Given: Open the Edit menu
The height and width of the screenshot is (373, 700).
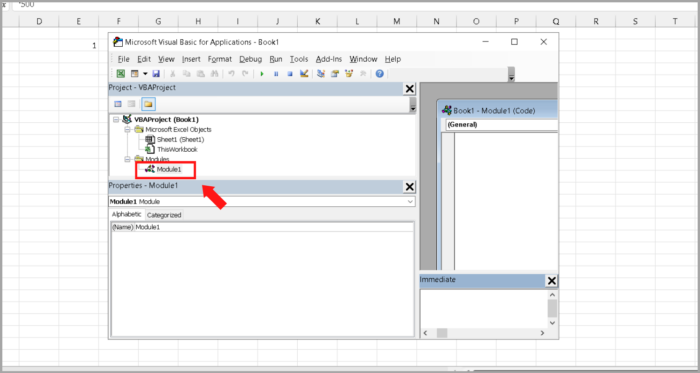Looking at the screenshot, I should (144, 59).
